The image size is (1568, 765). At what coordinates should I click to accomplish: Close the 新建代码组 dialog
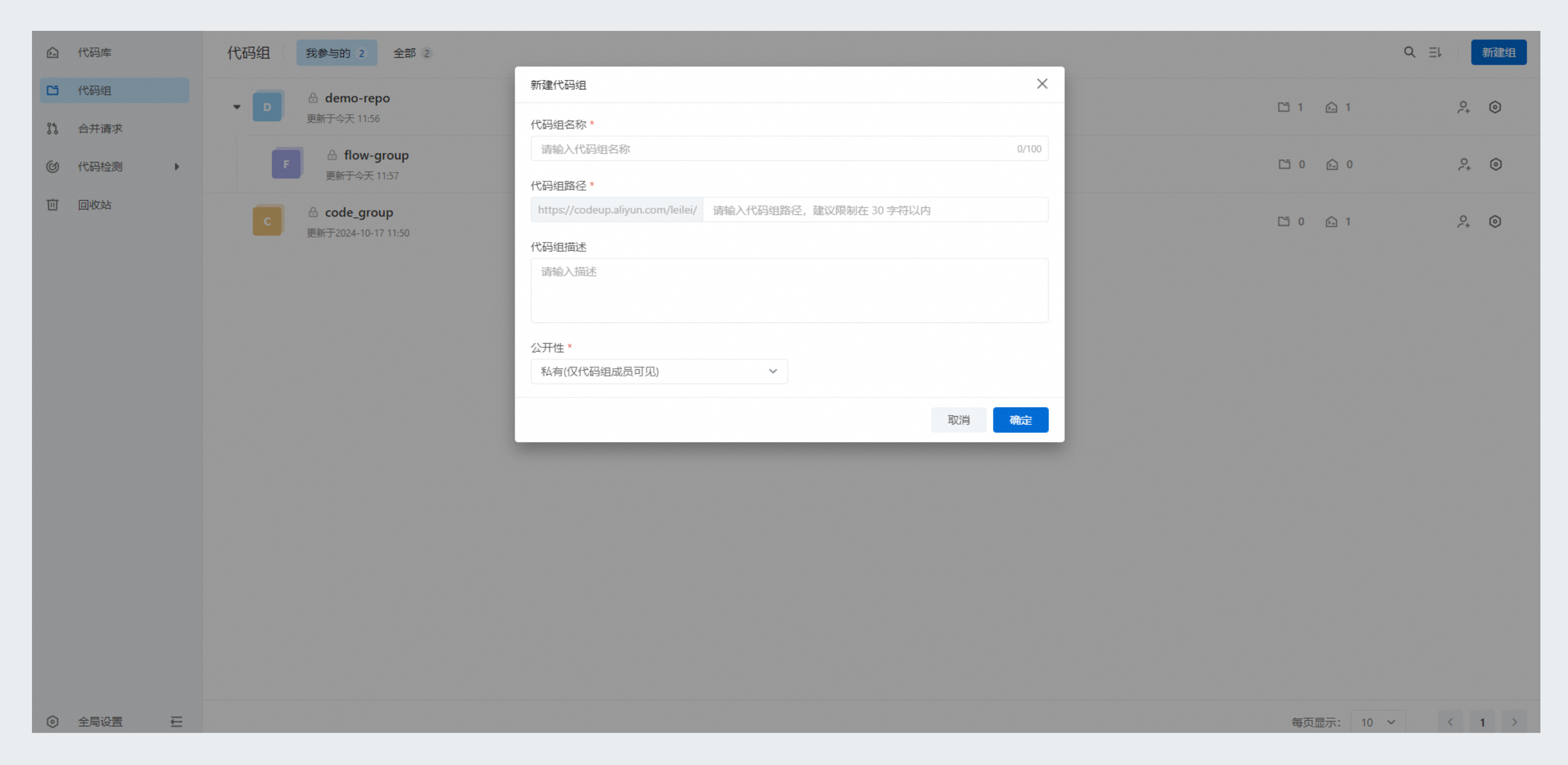click(1042, 84)
